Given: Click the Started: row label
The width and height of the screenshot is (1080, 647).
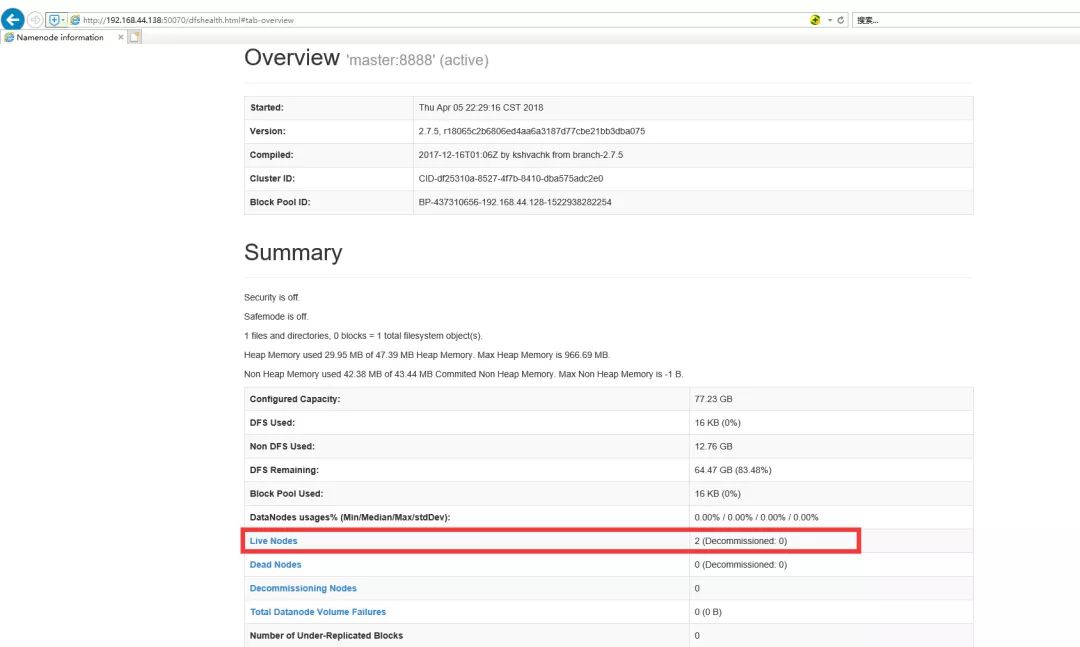Looking at the screenshot, I should (267, 107).
